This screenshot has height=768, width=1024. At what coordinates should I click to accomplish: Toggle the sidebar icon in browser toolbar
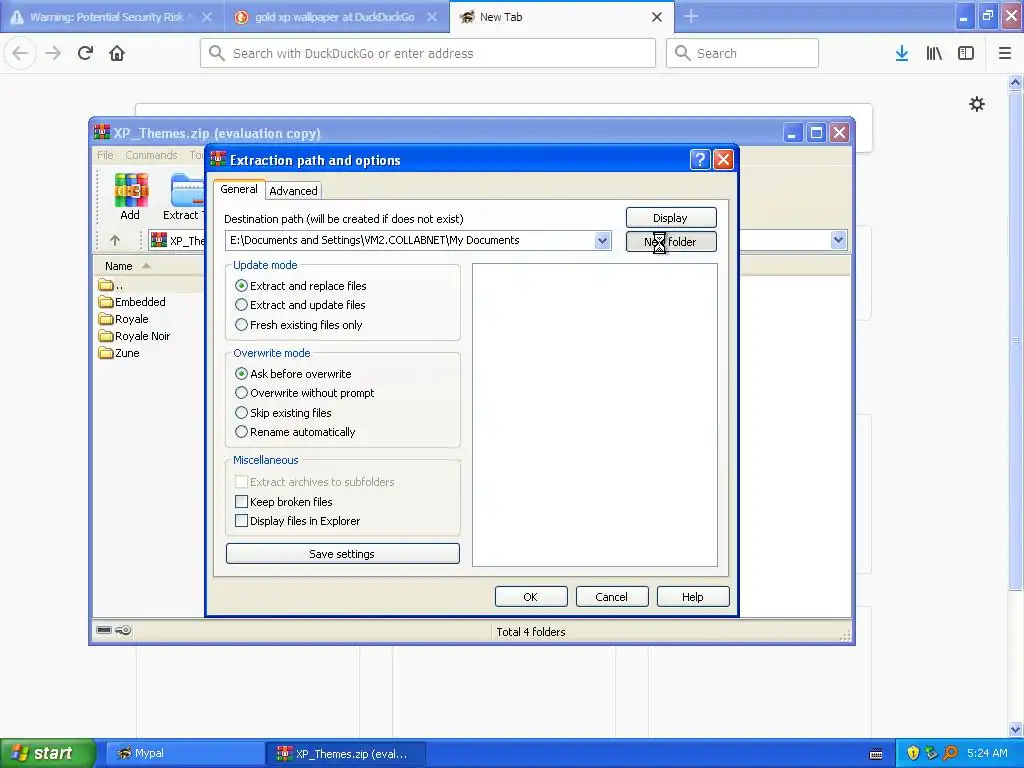point(966,54)
